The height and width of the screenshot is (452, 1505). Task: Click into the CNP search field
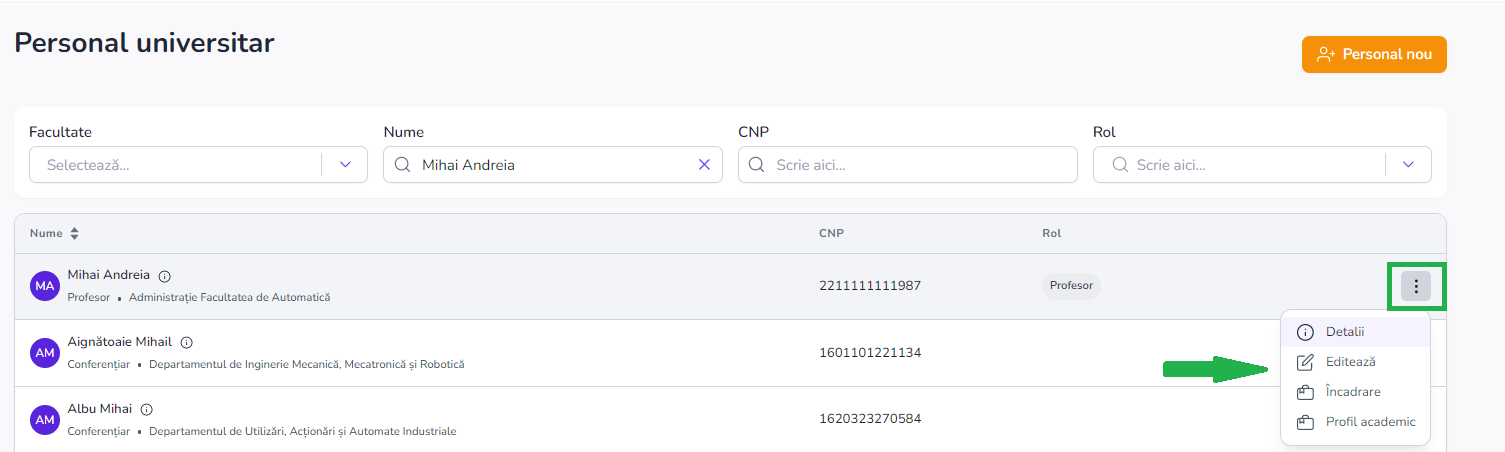tap(920, 165)
